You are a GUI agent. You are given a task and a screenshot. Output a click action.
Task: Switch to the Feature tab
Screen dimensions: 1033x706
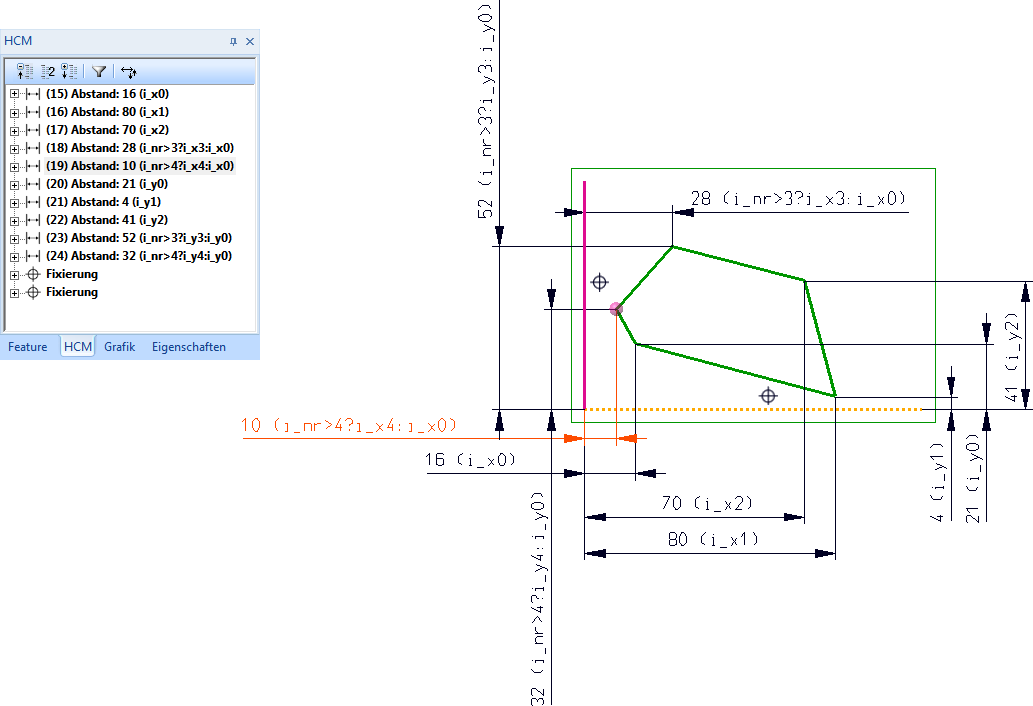[x=28, y=347]
